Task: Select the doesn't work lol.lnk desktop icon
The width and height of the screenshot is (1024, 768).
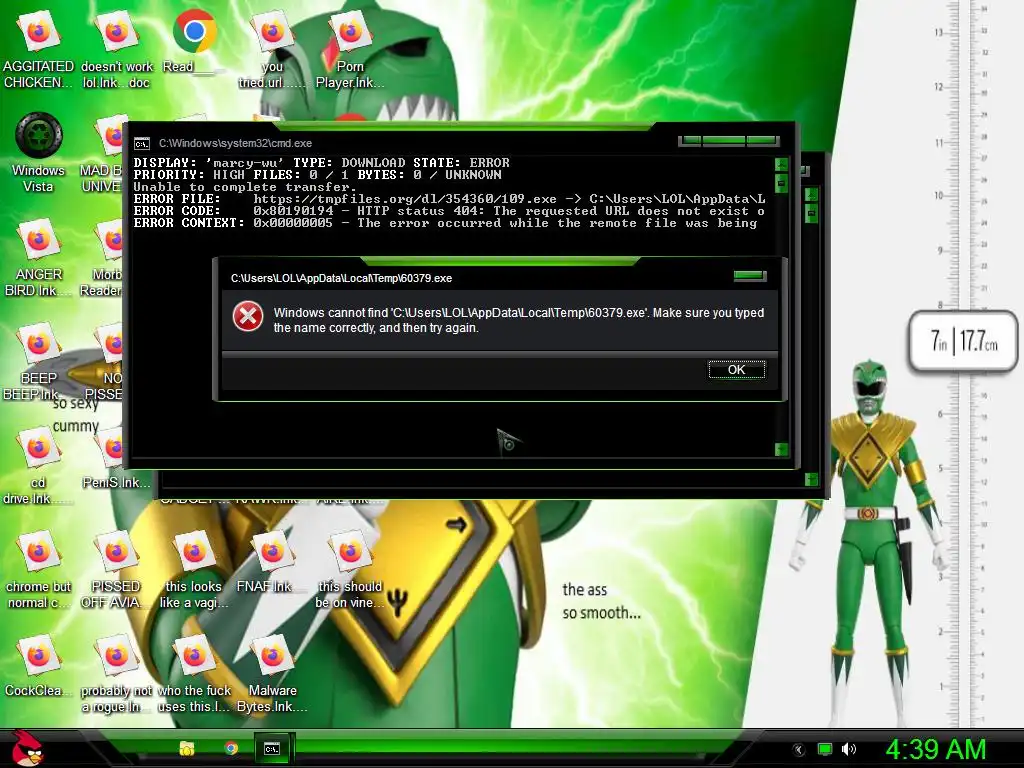Action: 116,51
